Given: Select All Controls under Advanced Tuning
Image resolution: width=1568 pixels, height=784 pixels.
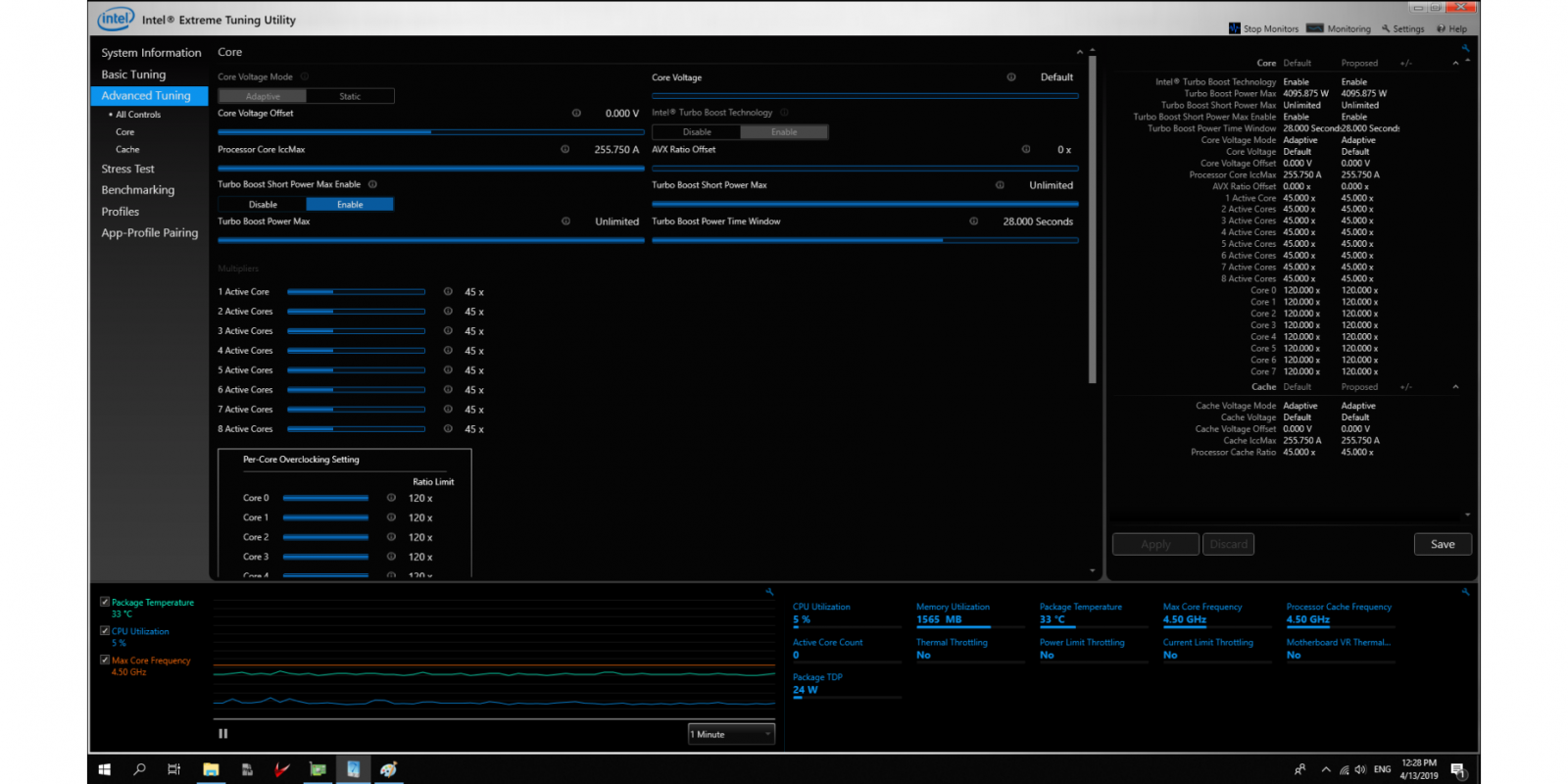Looking at the screenshot, I should click(137, 115).
